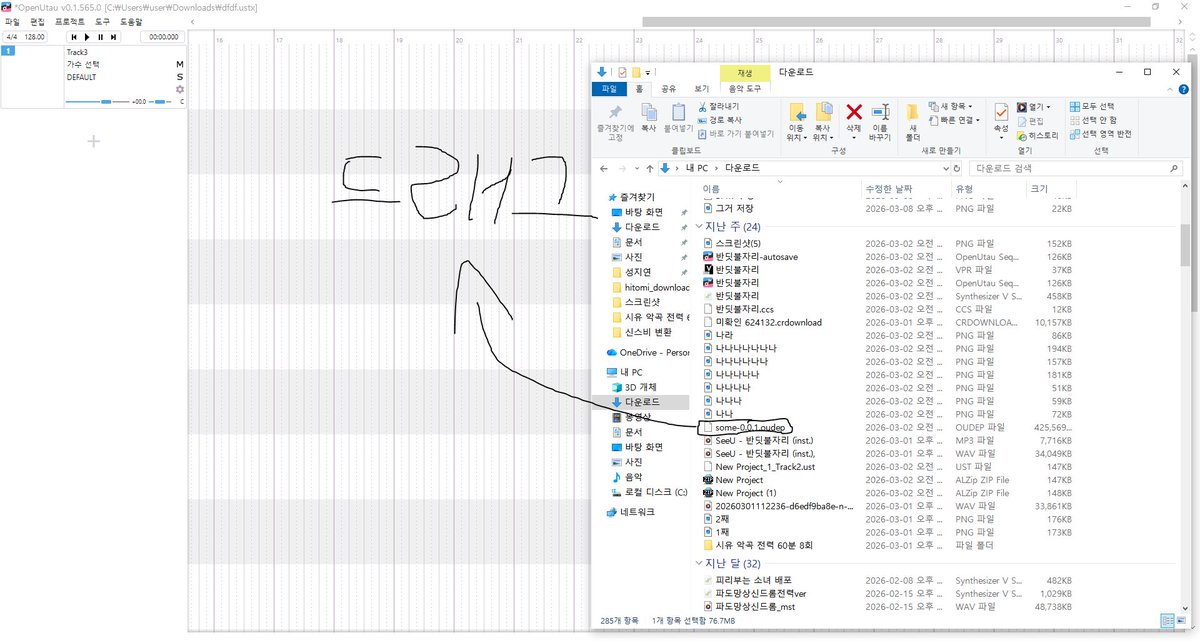Sort by 수정한 날짜 column header
Viewport: 1200px width, 643px height.
[889, 188]
